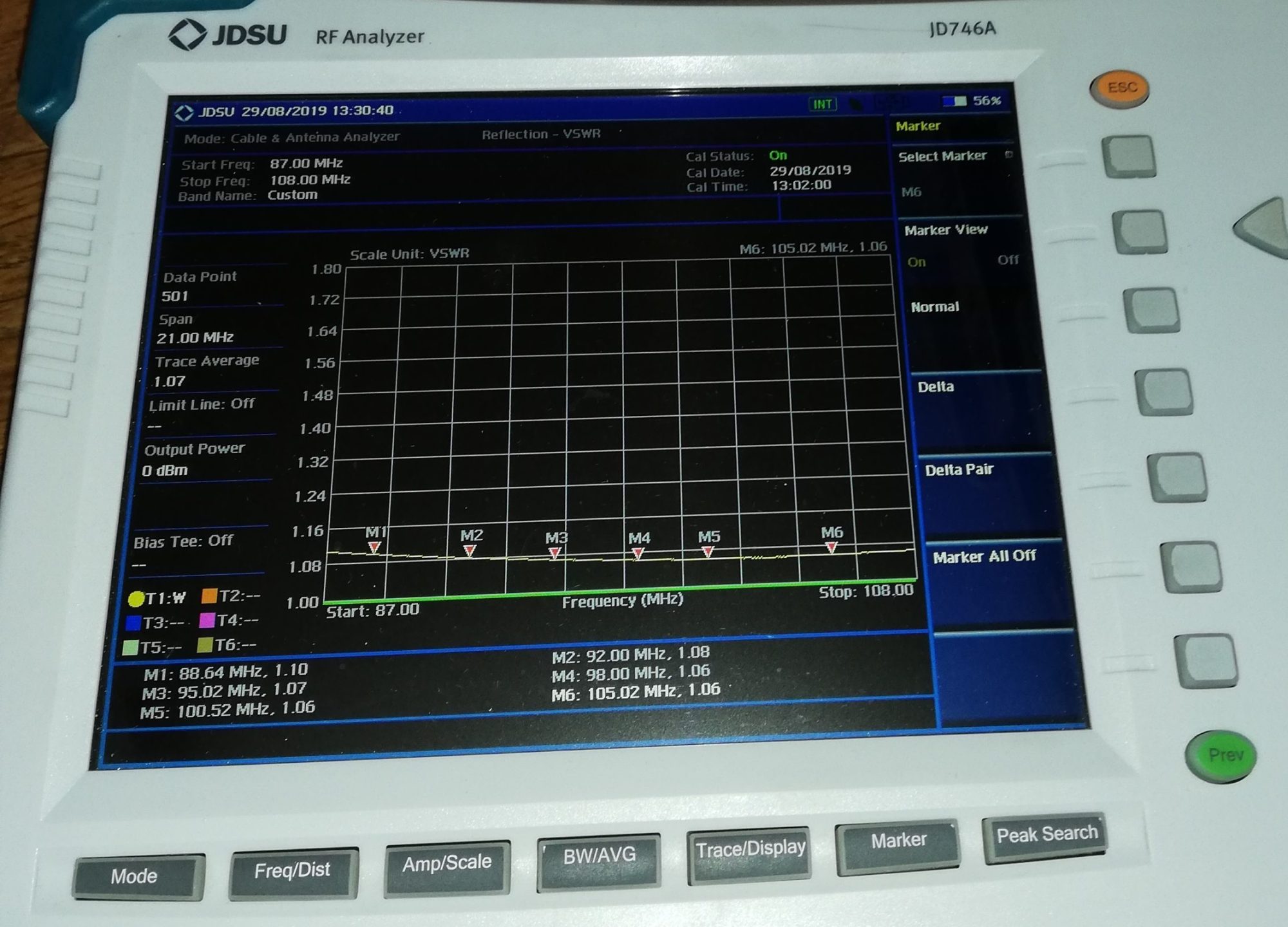Push the green Prev hardware button
Screen dimensions: 1288x927
[x=1222, y=755]
